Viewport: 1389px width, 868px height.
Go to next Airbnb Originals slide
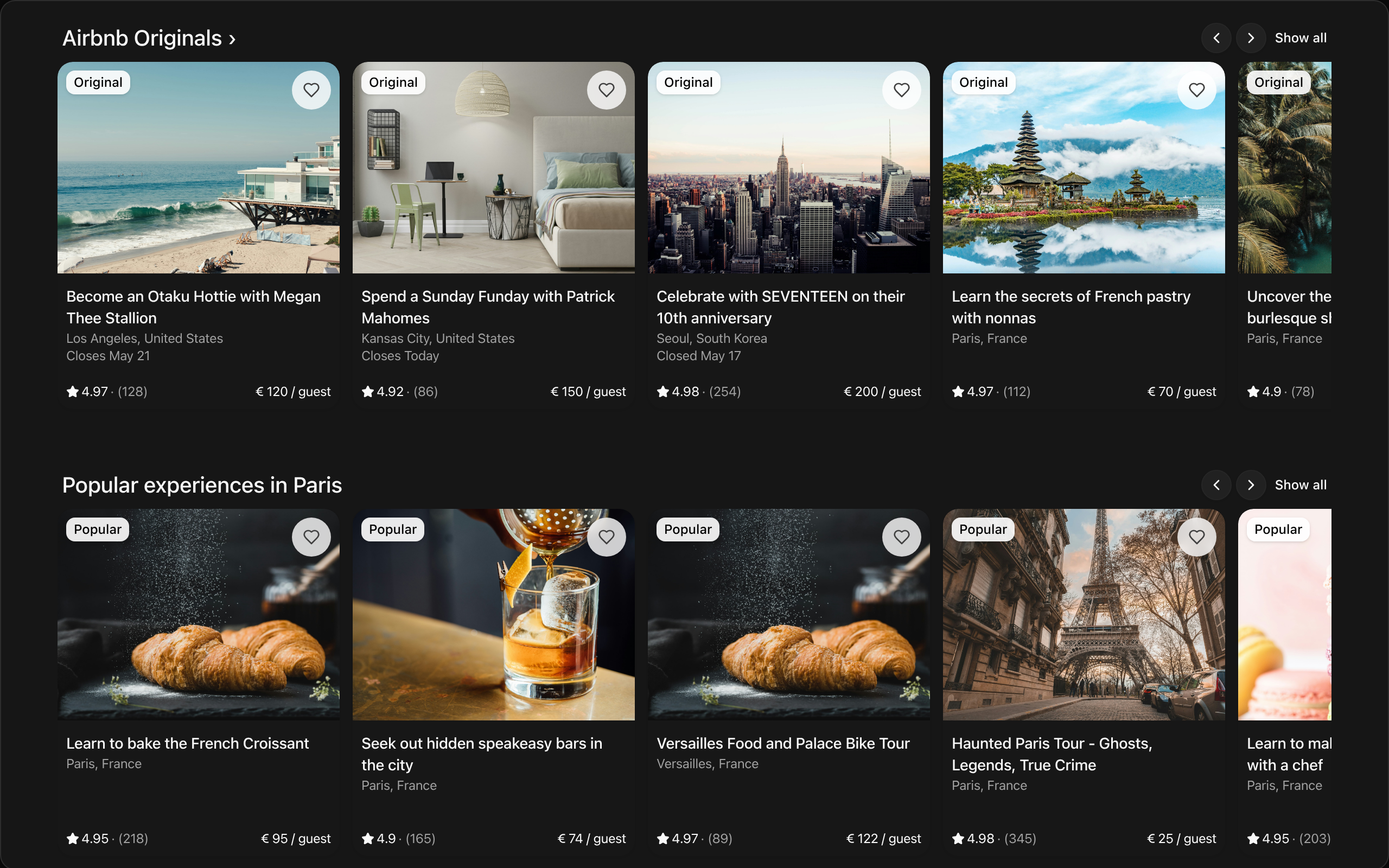[x=1251, y=38]
